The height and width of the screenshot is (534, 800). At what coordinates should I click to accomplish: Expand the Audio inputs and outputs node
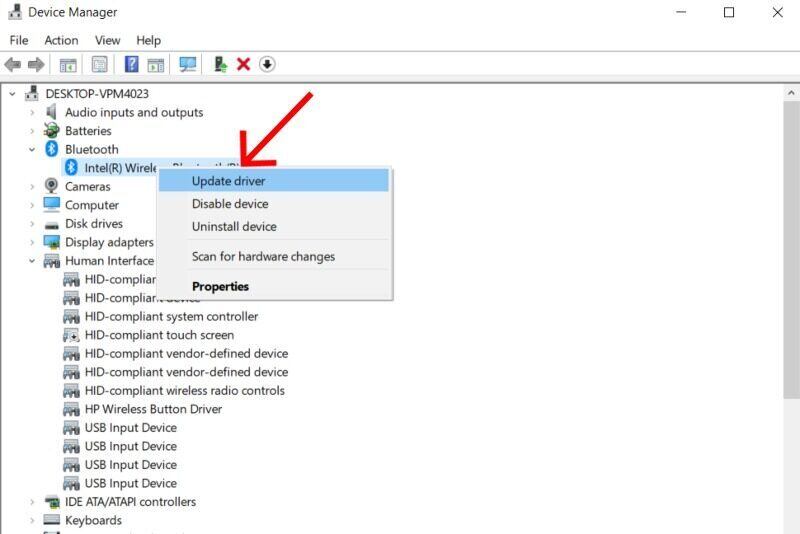(32, 112)
